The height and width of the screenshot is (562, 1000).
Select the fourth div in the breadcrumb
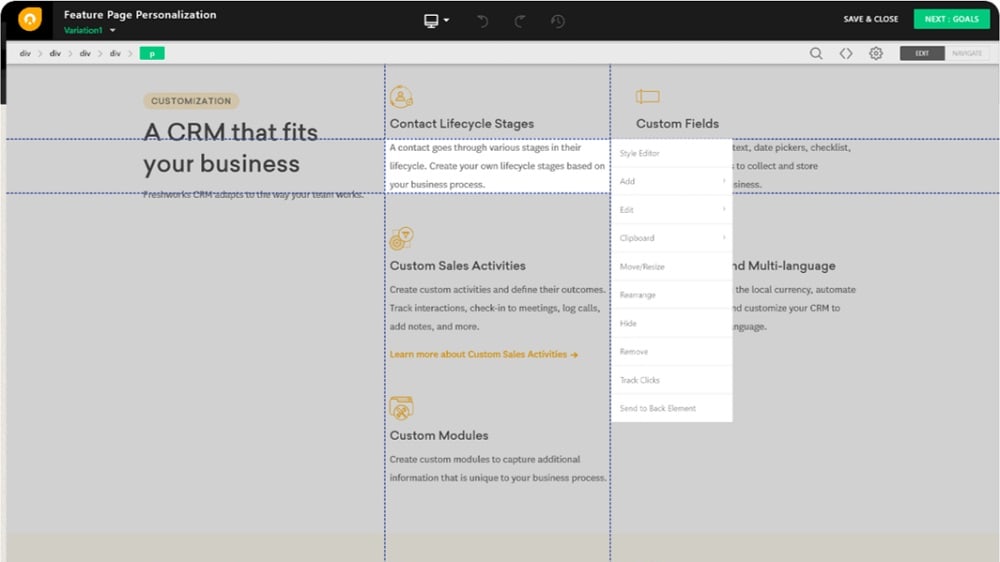115,54
